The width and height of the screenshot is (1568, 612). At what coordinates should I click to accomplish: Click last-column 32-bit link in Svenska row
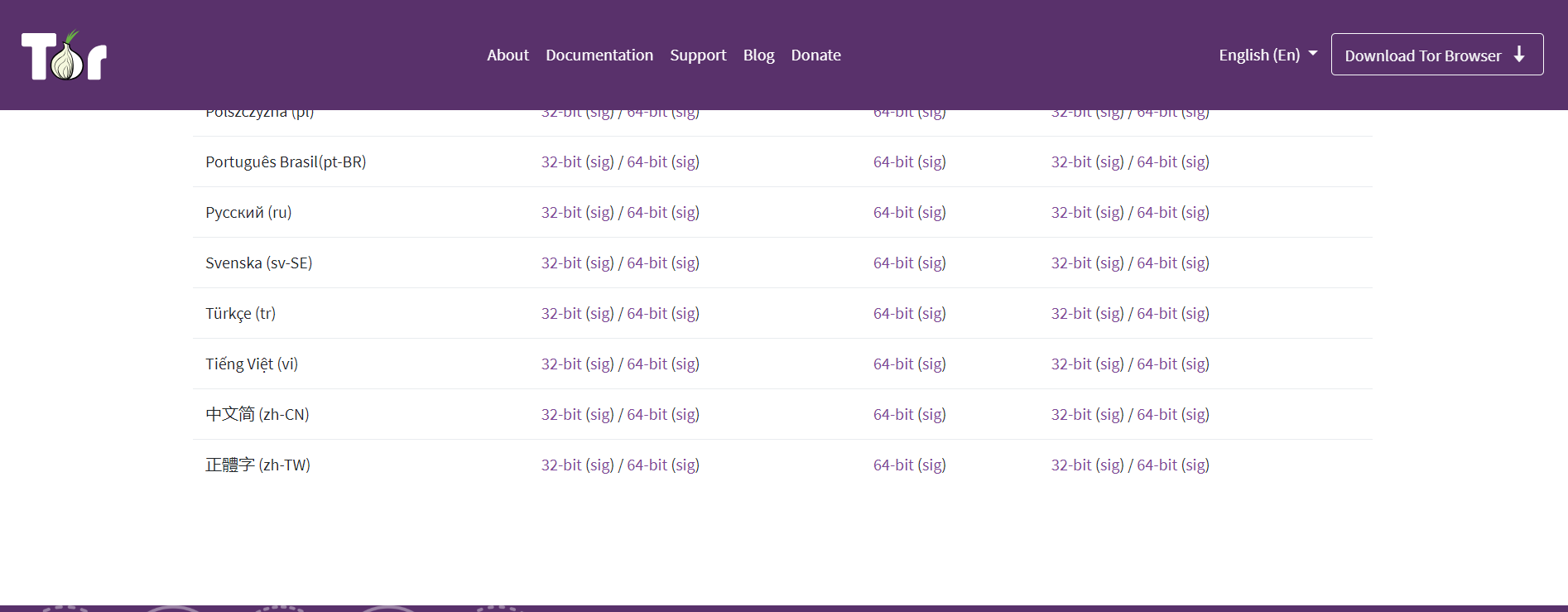1071,263
